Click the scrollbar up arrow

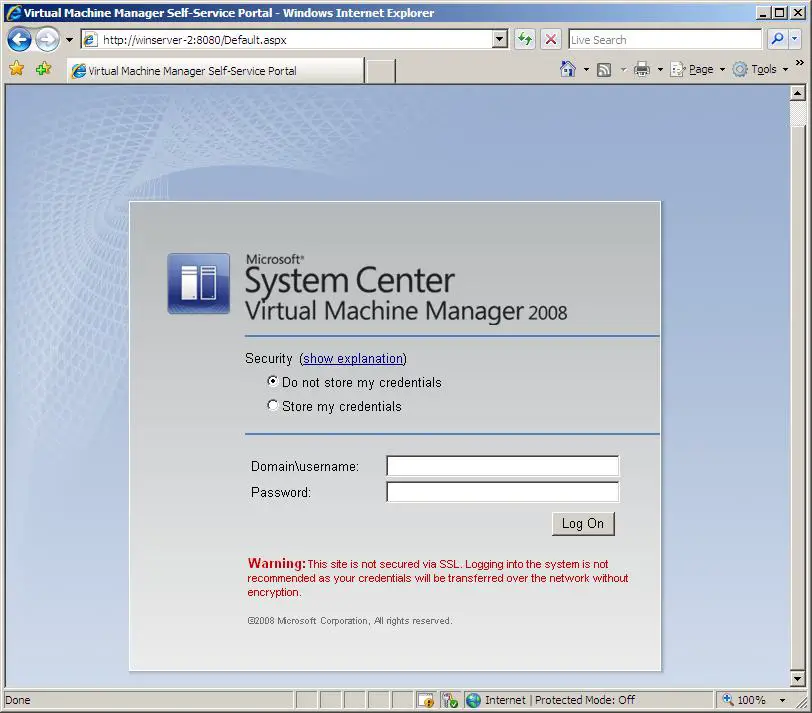pyautogui.click(x=798, y=93)
